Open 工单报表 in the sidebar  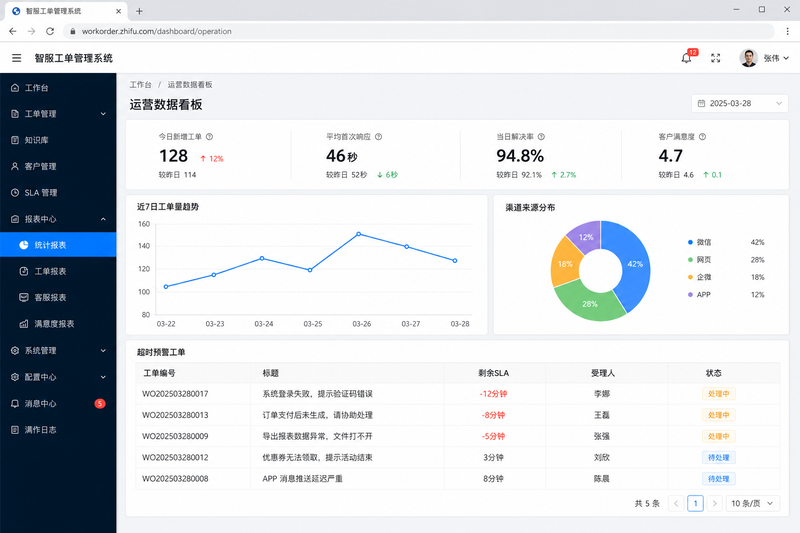click(58, 271)
